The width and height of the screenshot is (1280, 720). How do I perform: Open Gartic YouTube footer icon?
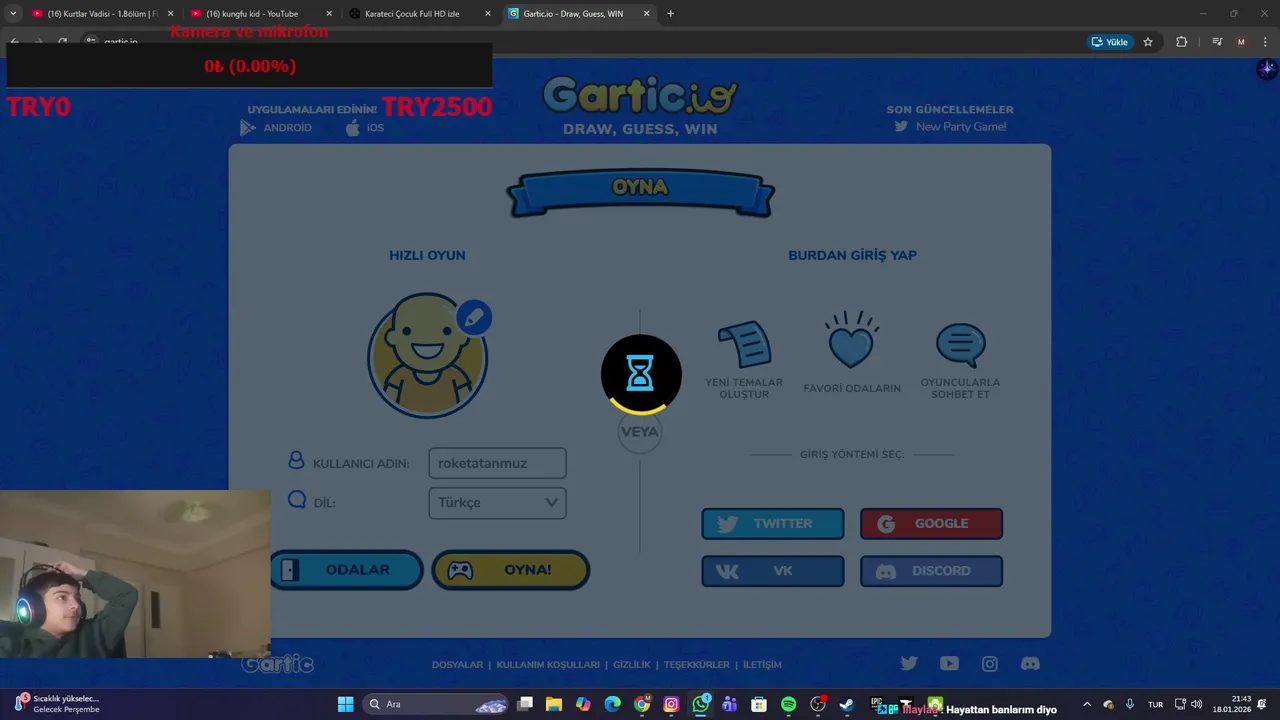(949, 663)
